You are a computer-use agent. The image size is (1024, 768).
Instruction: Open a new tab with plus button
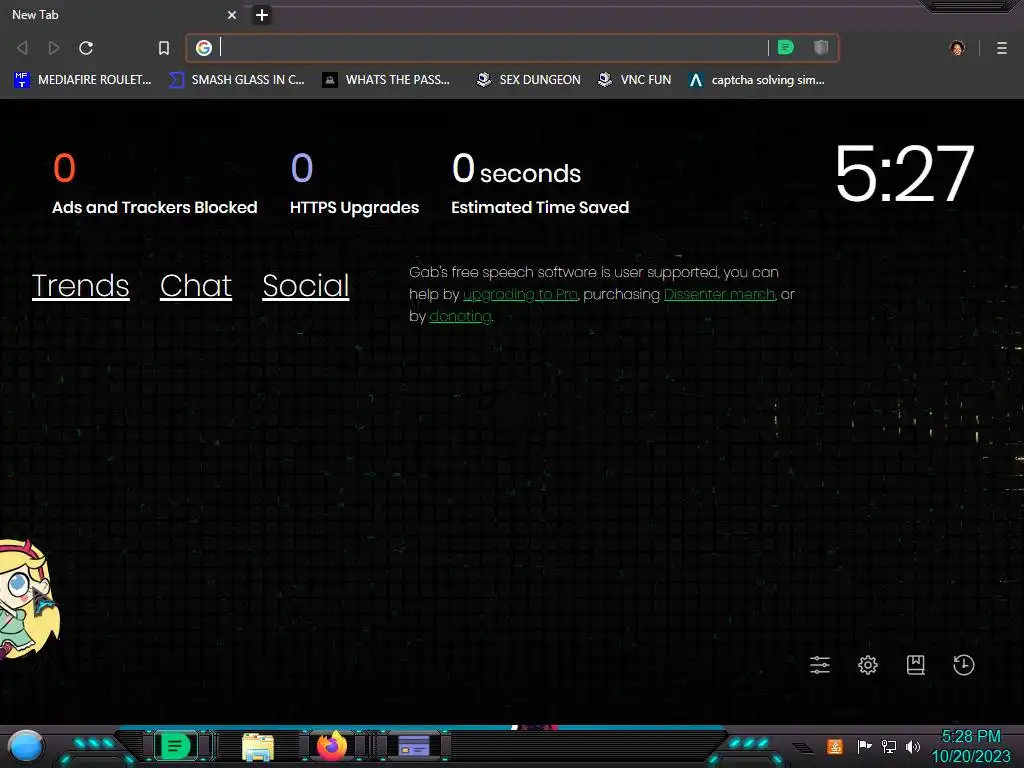pos(262,15)
